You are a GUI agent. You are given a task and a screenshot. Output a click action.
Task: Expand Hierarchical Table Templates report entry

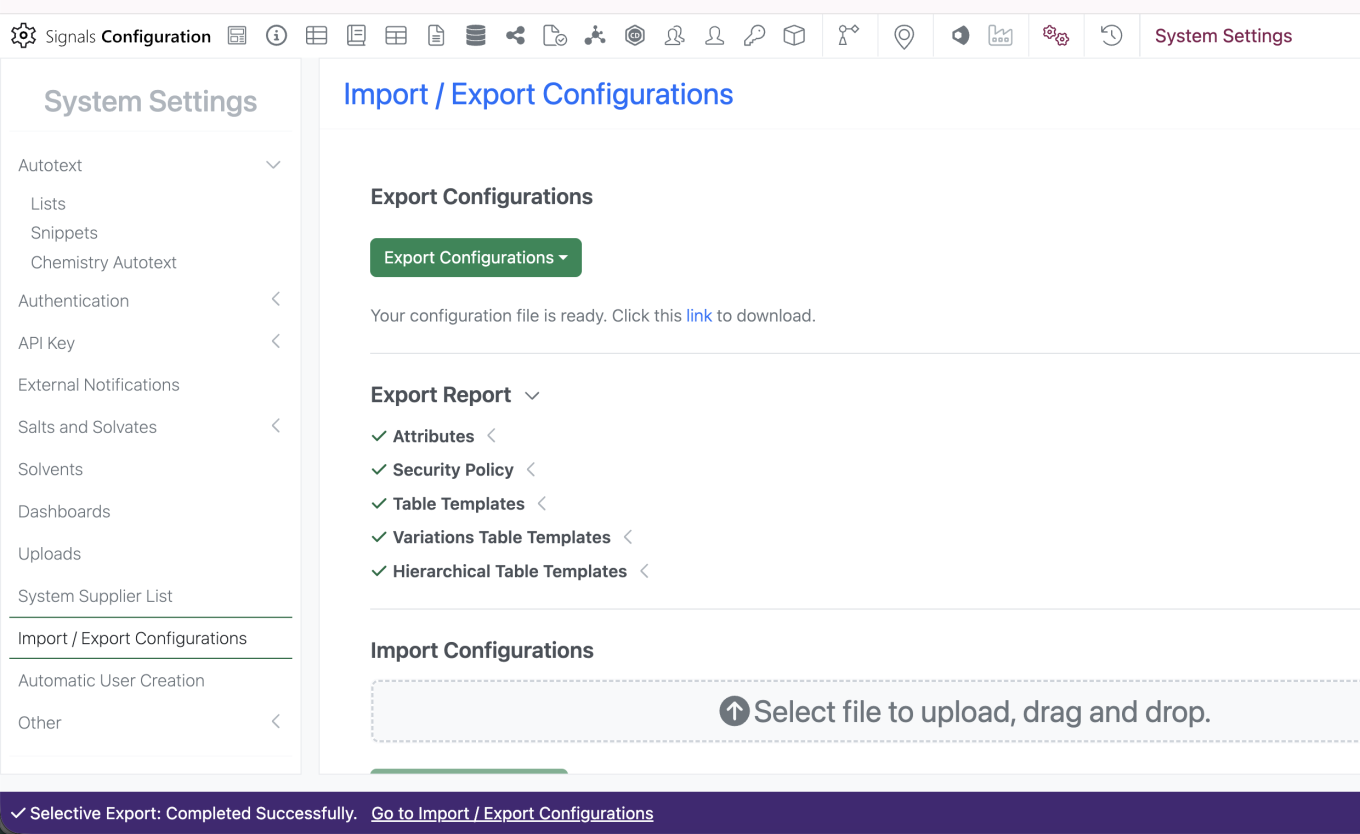point(645,571)
